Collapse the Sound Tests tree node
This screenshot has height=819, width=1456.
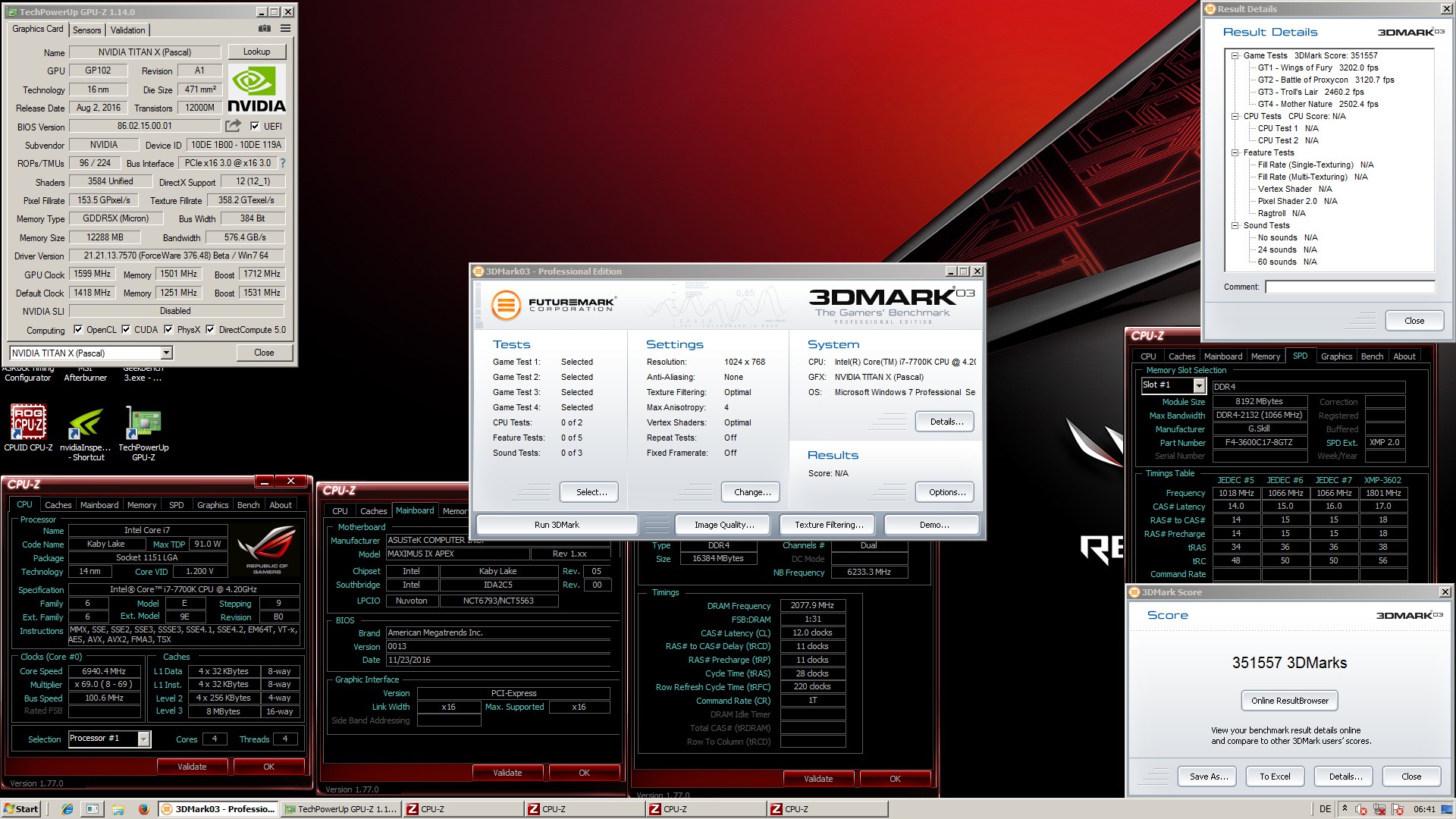click(1235, 225)
